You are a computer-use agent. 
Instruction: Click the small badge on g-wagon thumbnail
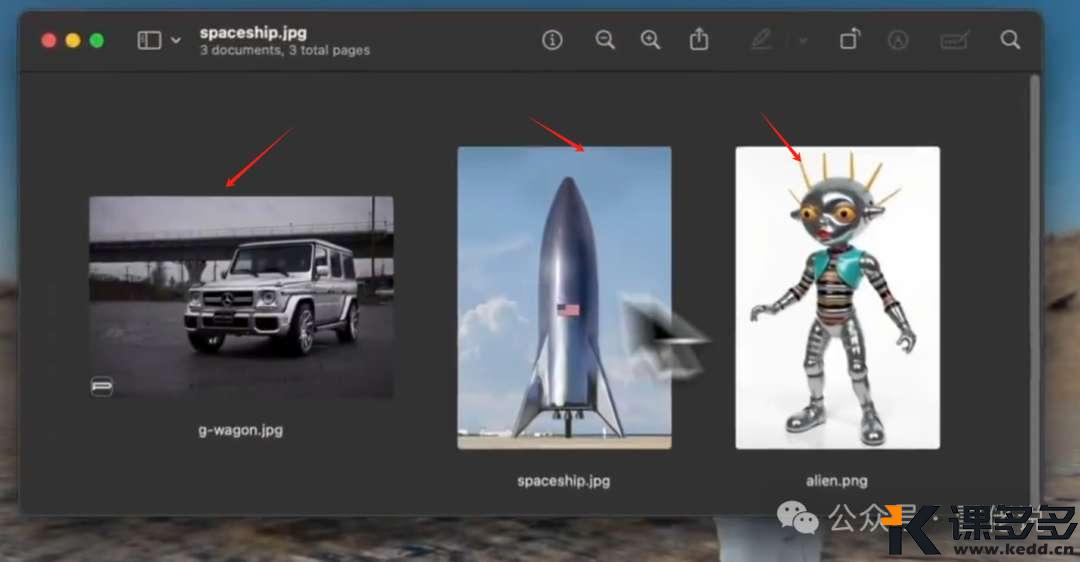coord(102,385)
